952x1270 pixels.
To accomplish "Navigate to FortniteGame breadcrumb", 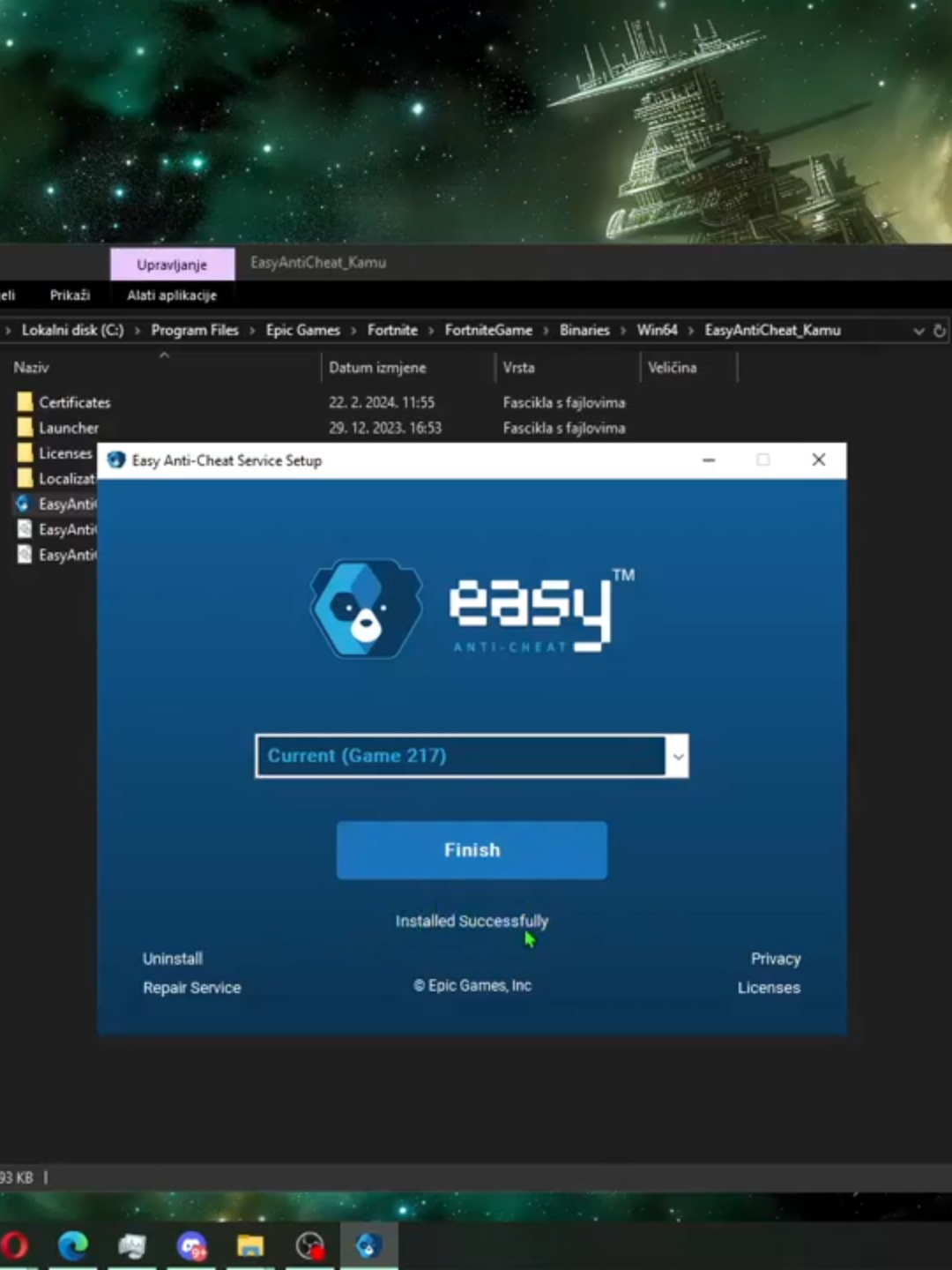I will click(x=488, y=330).
